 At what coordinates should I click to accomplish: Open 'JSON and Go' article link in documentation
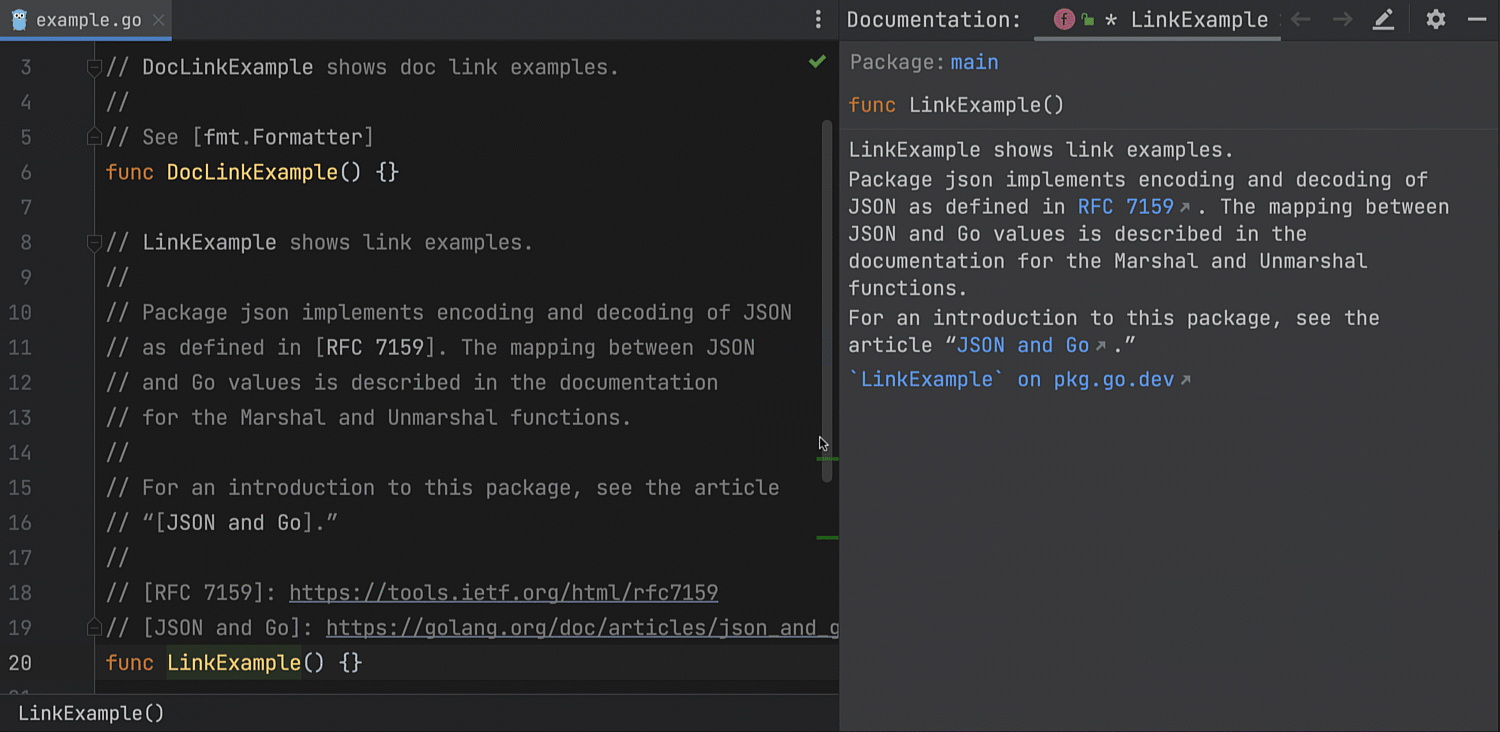point(1022,345)
